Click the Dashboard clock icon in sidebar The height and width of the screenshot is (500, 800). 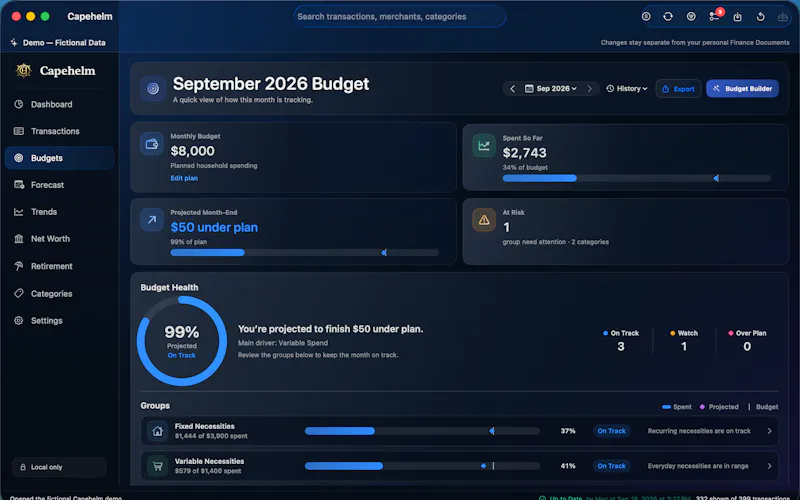(19, 104)
